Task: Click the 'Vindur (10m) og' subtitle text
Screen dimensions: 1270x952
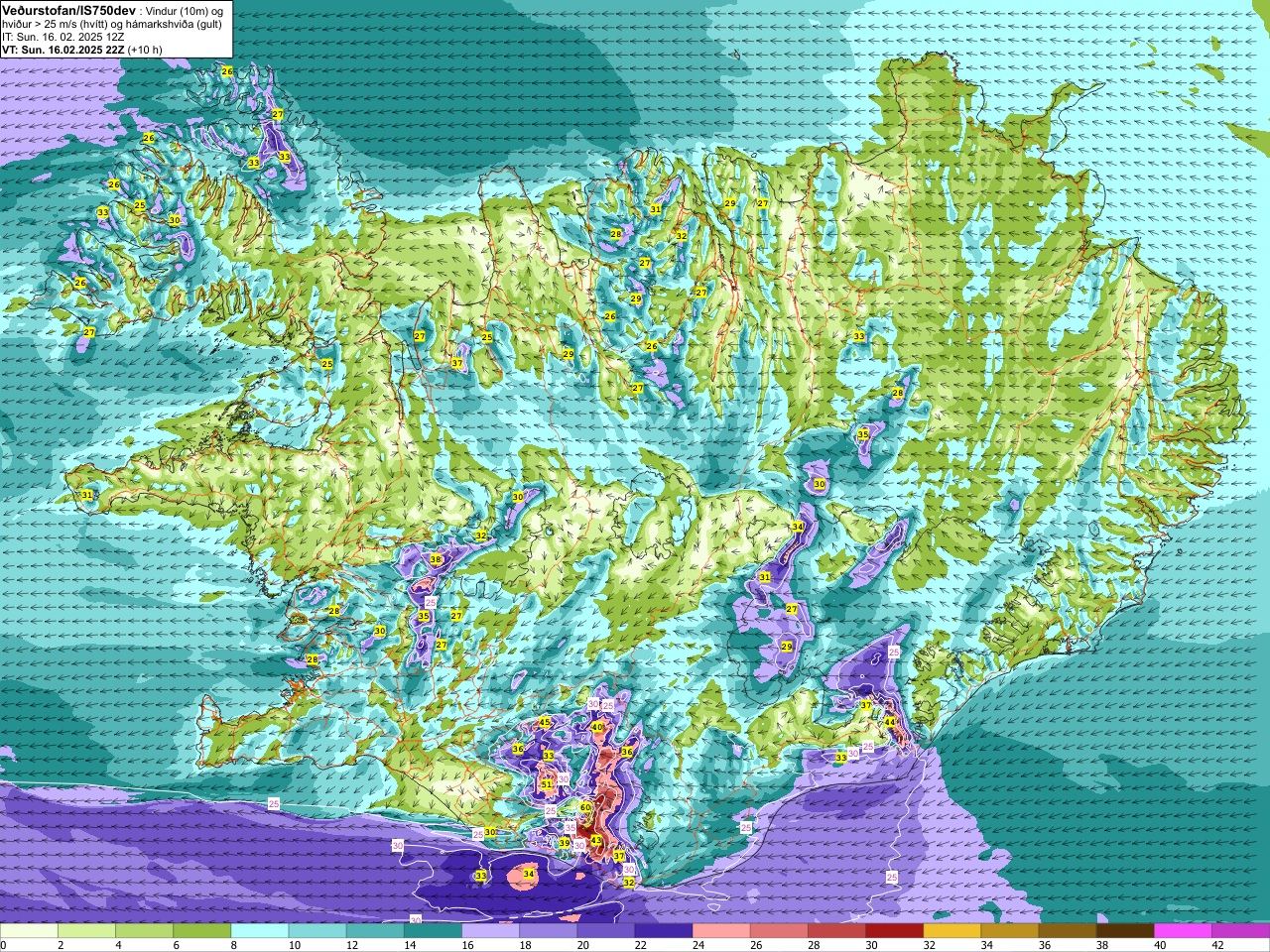Action: click(185, 10)
